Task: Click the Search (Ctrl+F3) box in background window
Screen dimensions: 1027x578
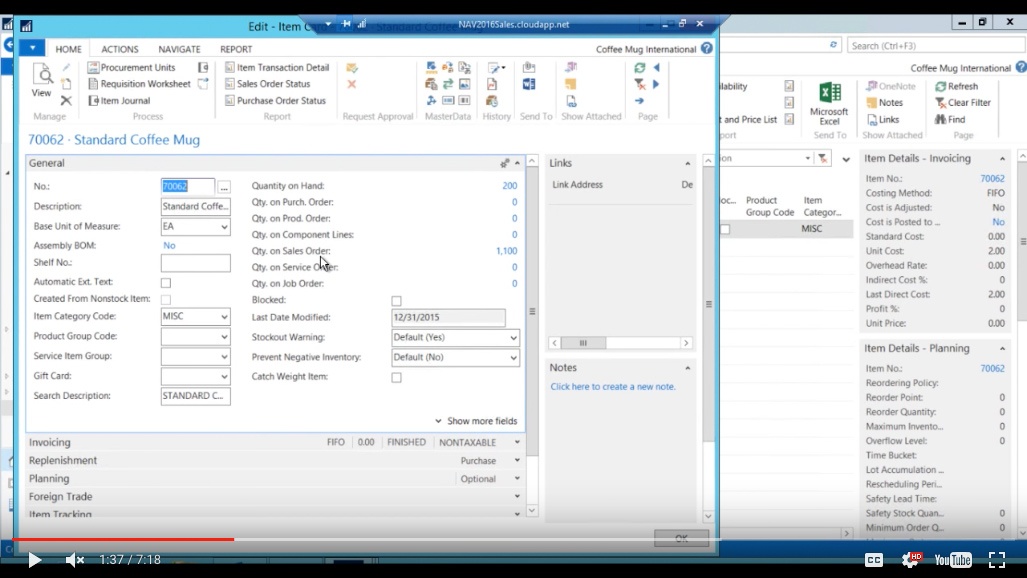Action: point(936,46)
